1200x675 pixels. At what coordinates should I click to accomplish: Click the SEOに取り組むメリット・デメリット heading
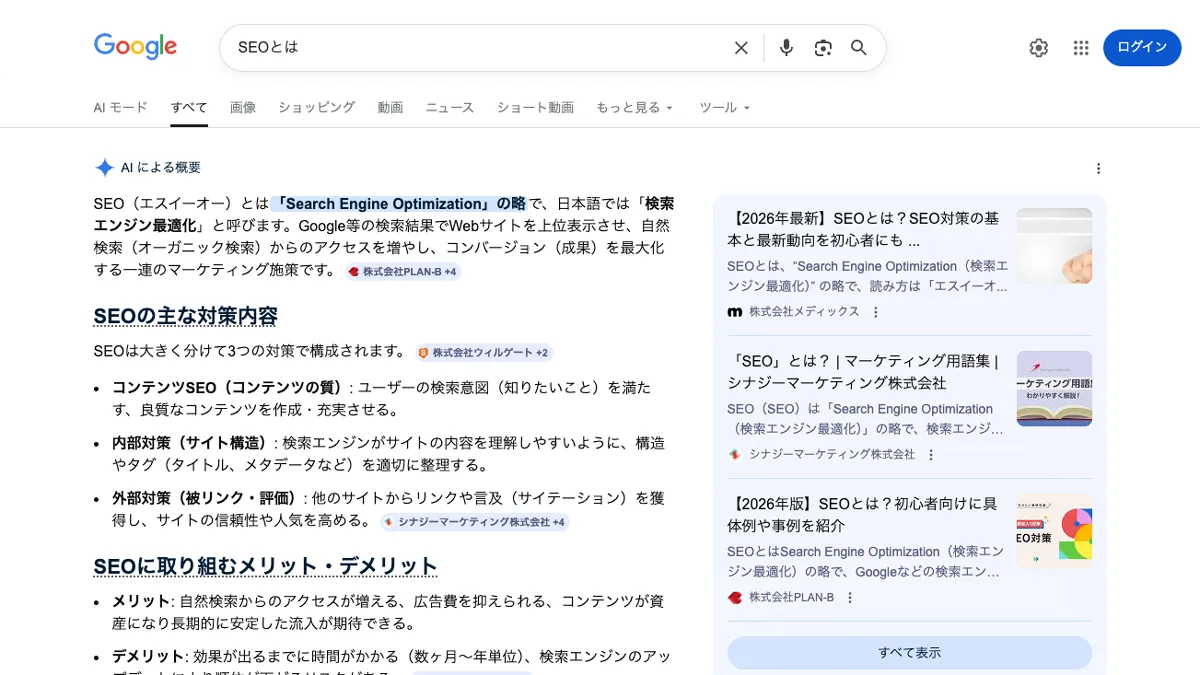(266, 566)
